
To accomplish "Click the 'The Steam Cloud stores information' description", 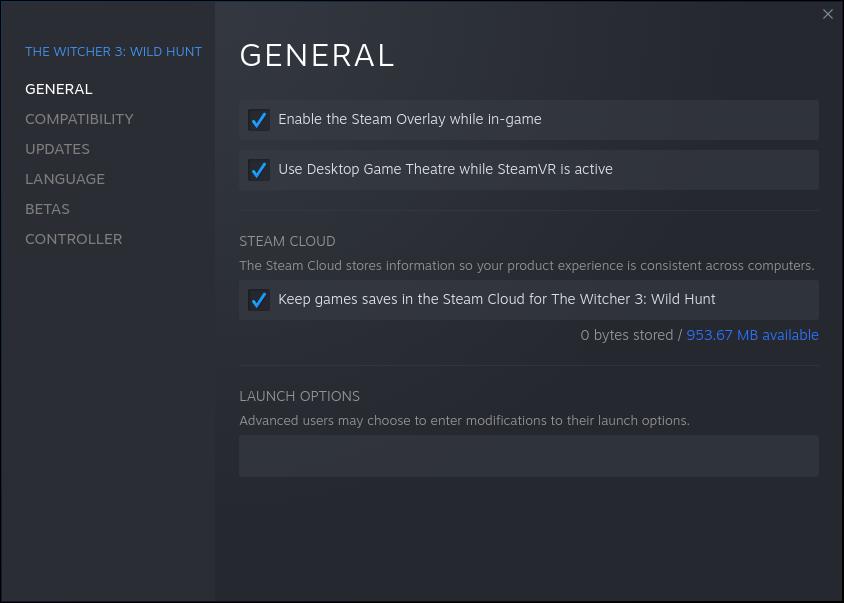I will click(x=527, y=265).
